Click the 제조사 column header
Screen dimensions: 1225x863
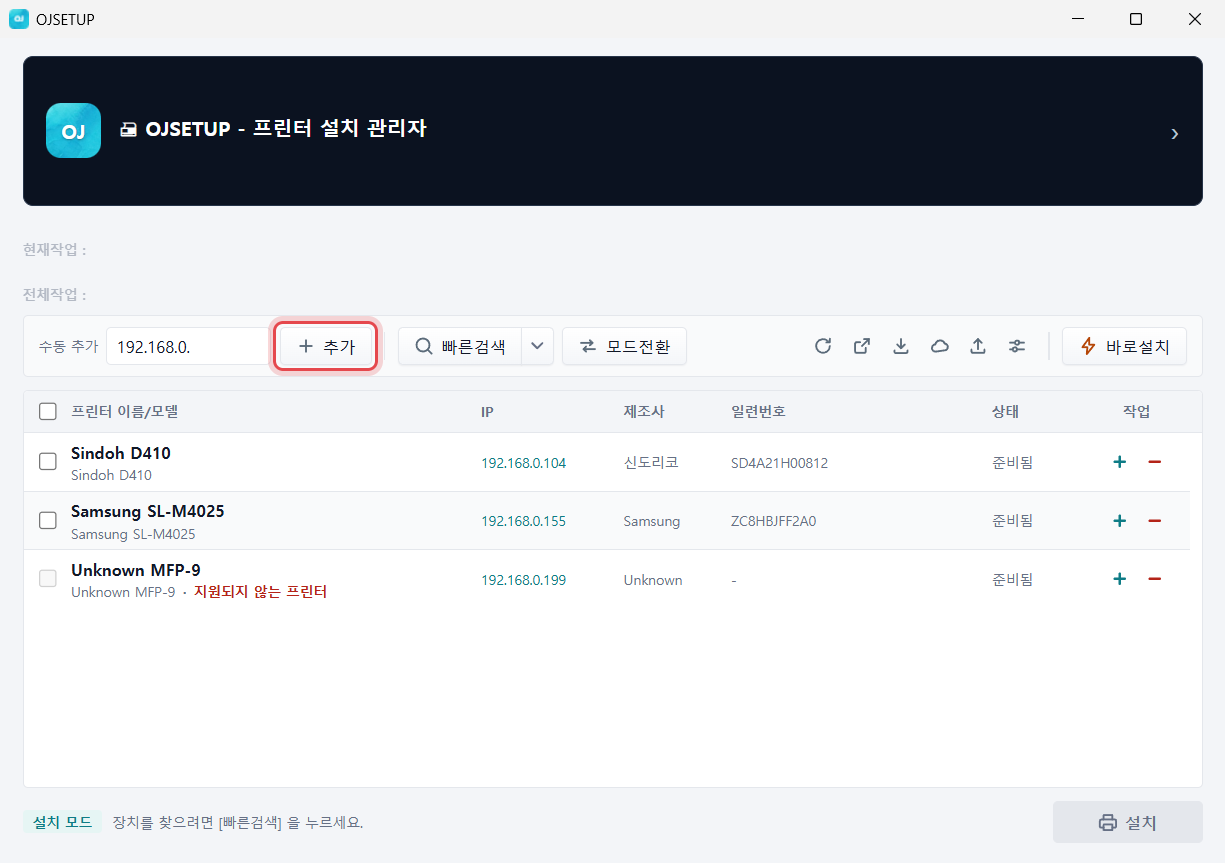644,411
